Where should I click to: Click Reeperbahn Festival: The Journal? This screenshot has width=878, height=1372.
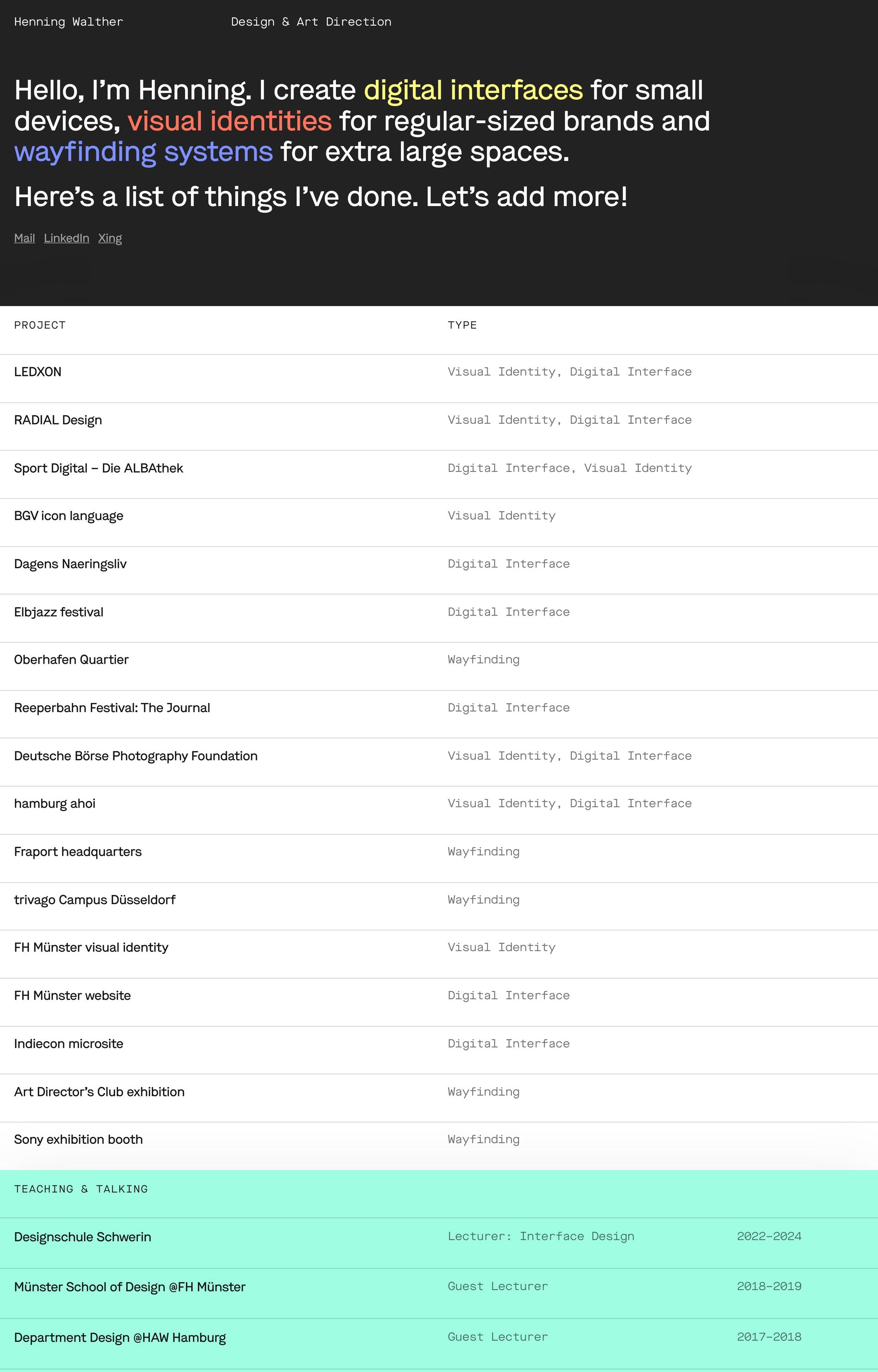[112, 708]
